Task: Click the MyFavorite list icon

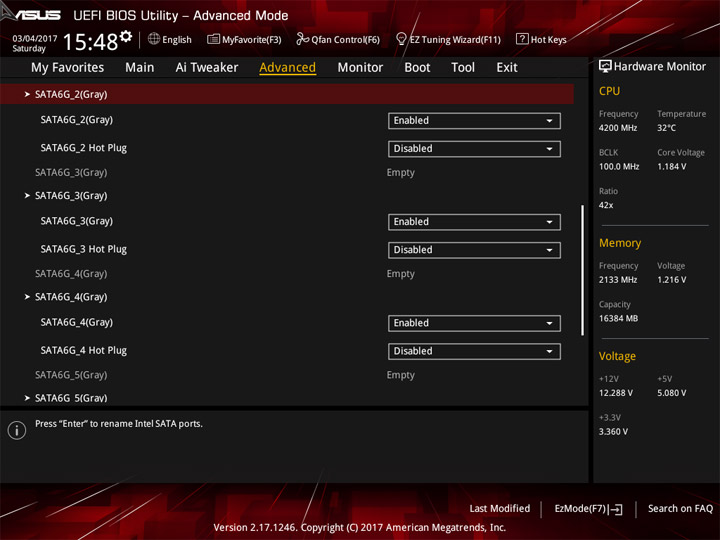Action: pyautogui.click(x=213, y=39)
